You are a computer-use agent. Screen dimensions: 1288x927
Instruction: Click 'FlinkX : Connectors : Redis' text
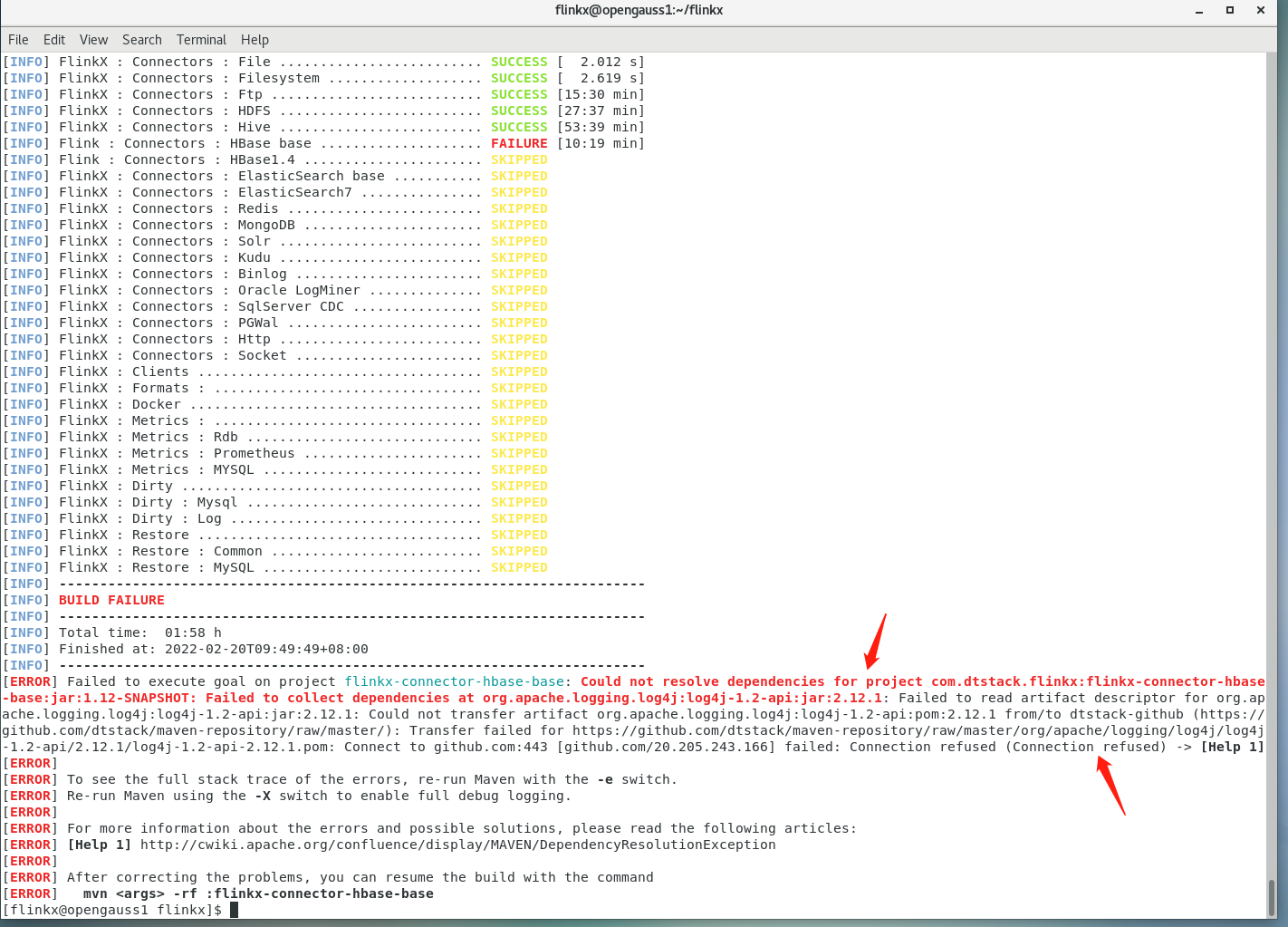tap(168, 208)
